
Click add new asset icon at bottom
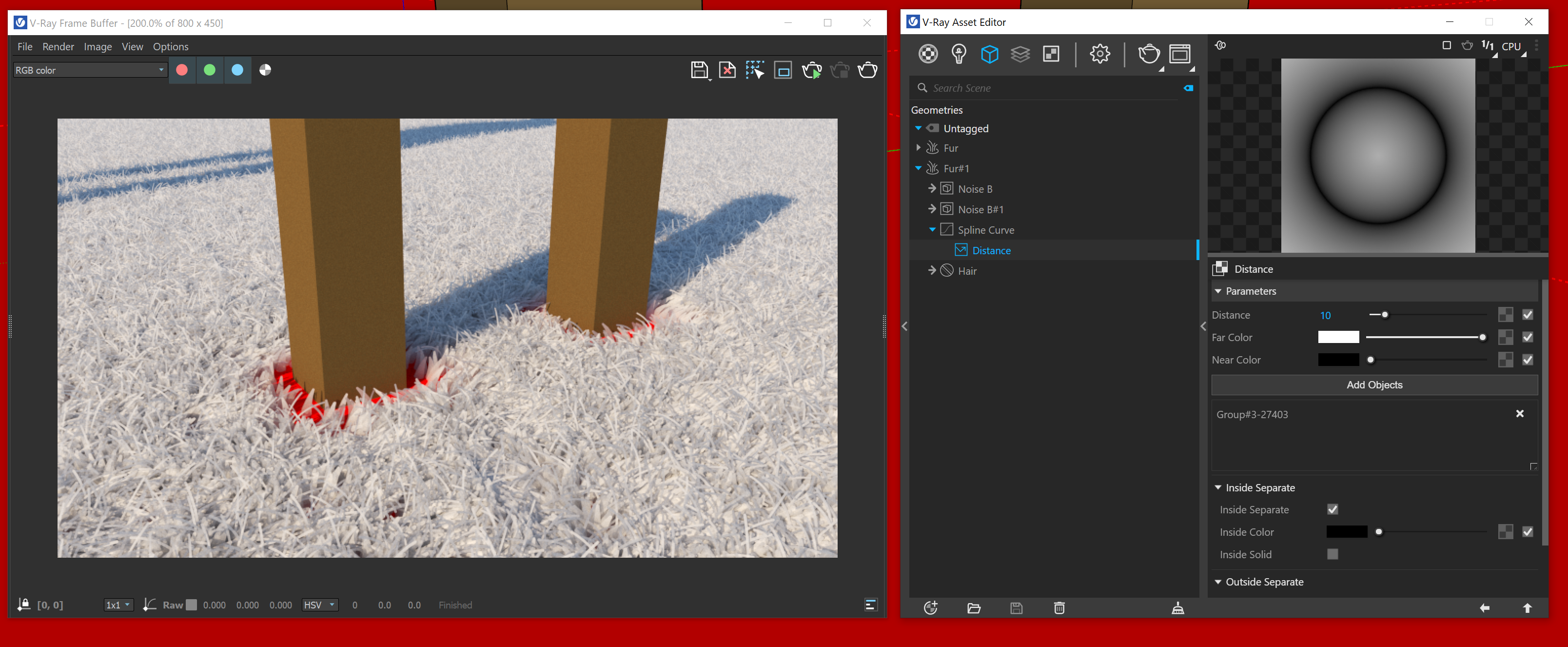coord(931,607)
